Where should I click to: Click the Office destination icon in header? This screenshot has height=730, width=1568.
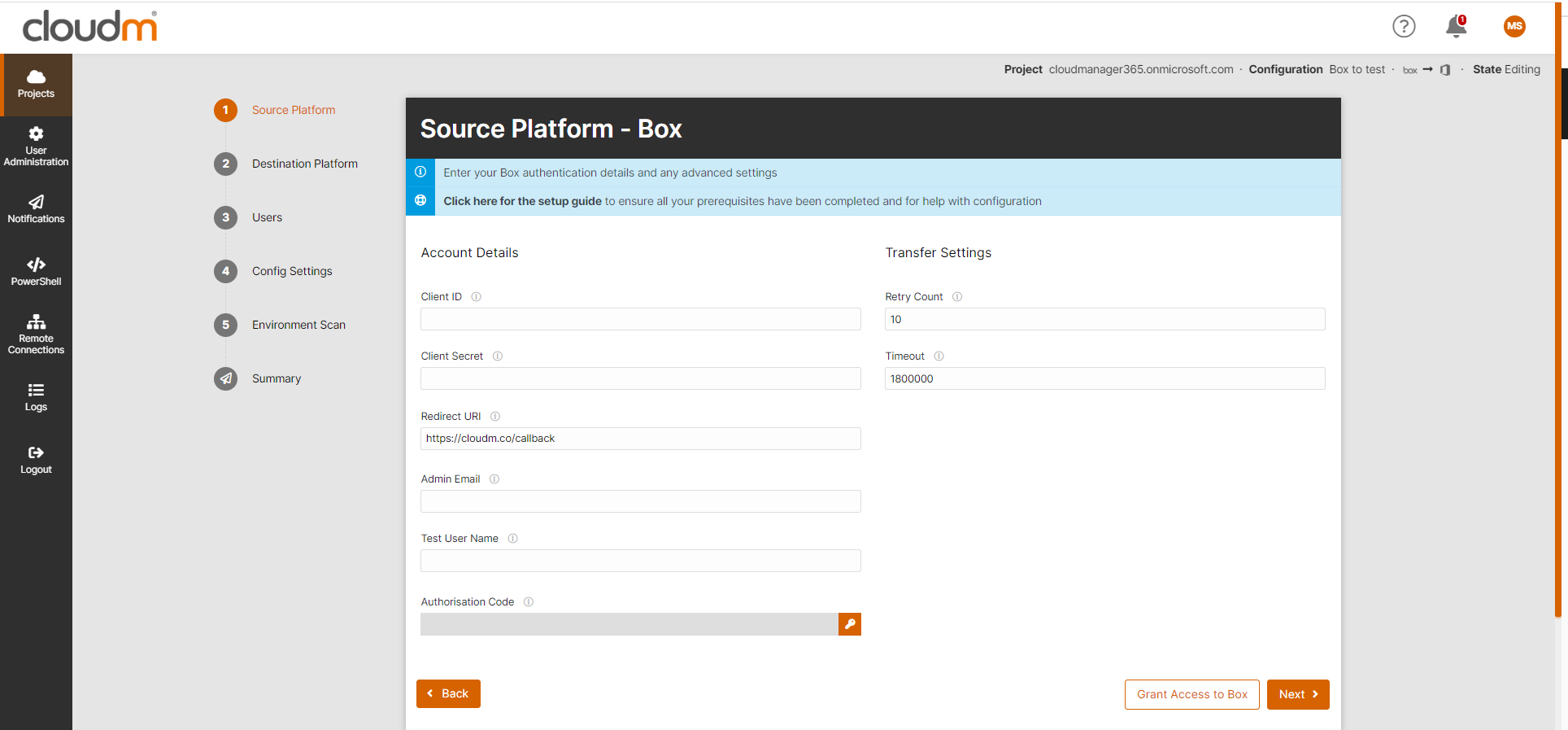(1445, 70)
